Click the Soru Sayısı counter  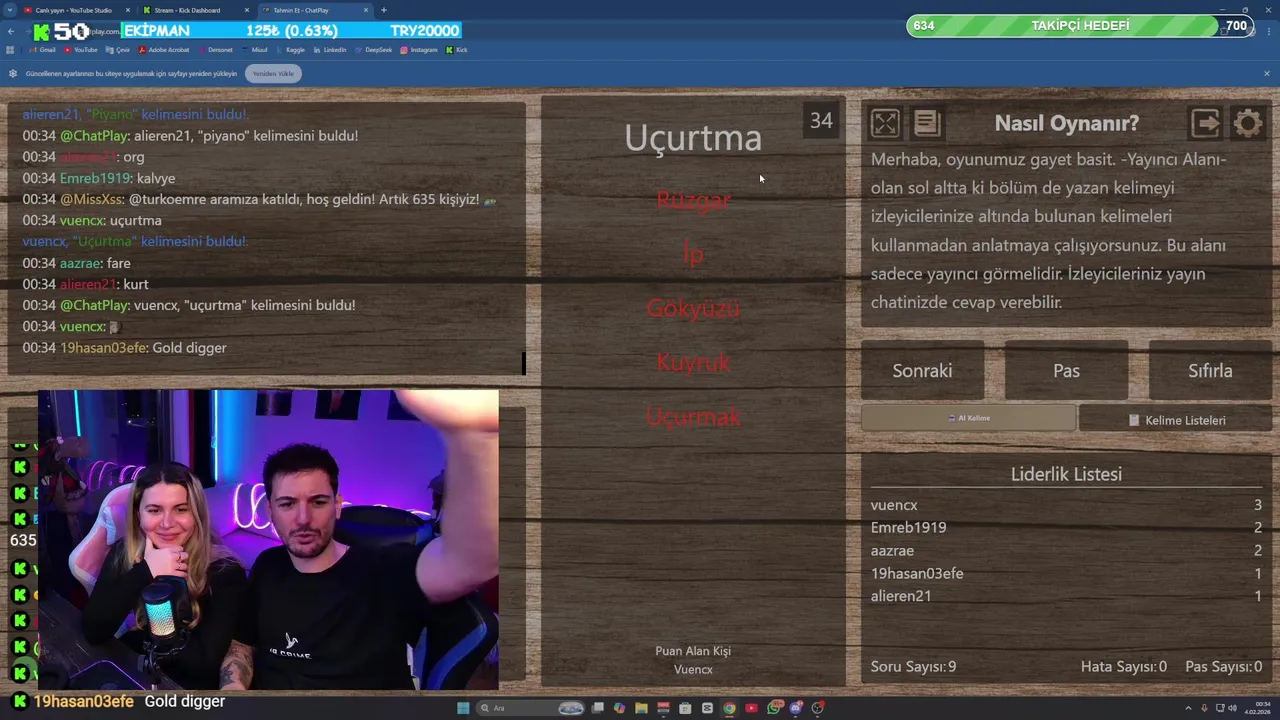pos(913,666)
